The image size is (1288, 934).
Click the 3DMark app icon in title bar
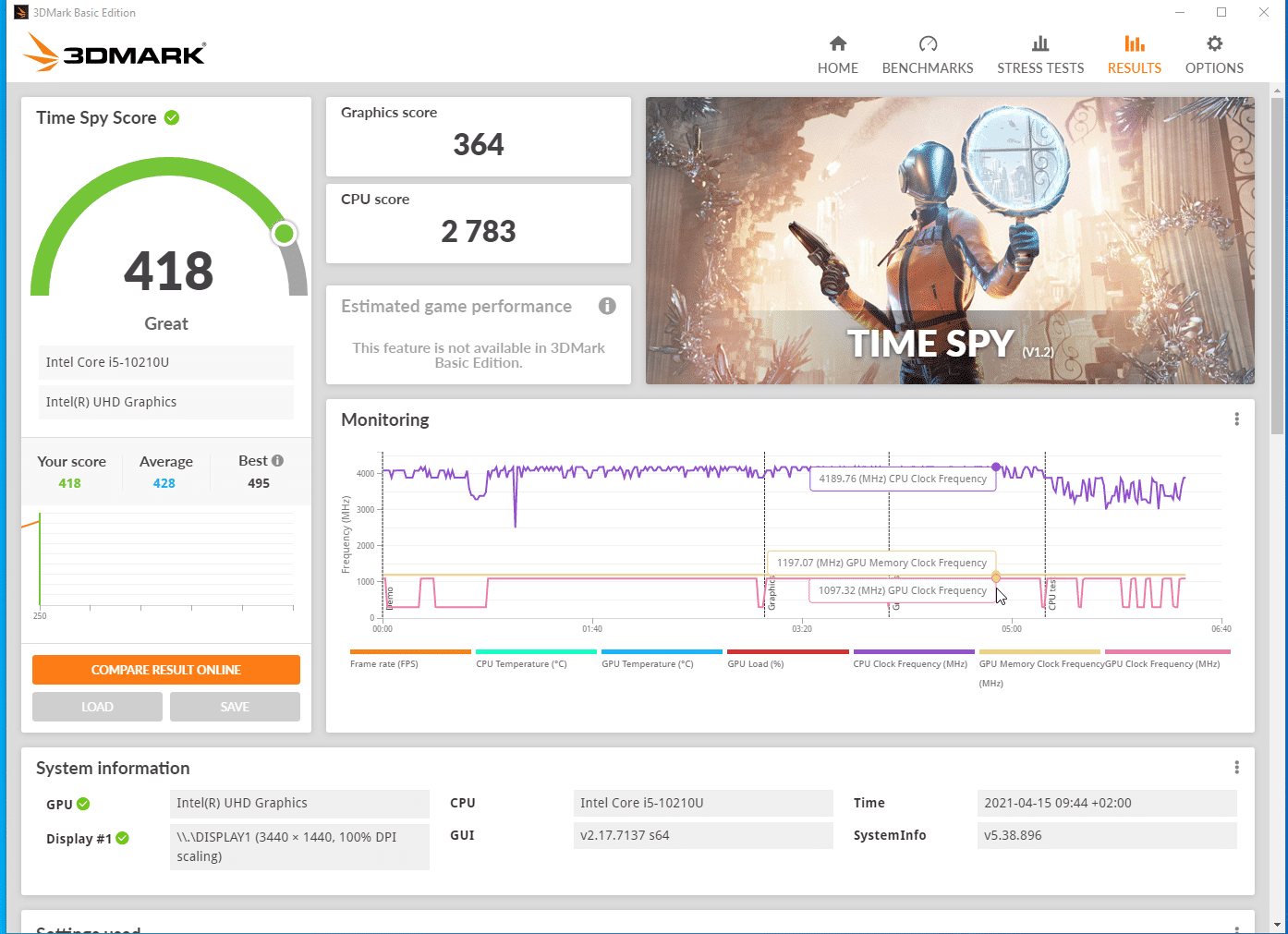click(x=20, y=12)
